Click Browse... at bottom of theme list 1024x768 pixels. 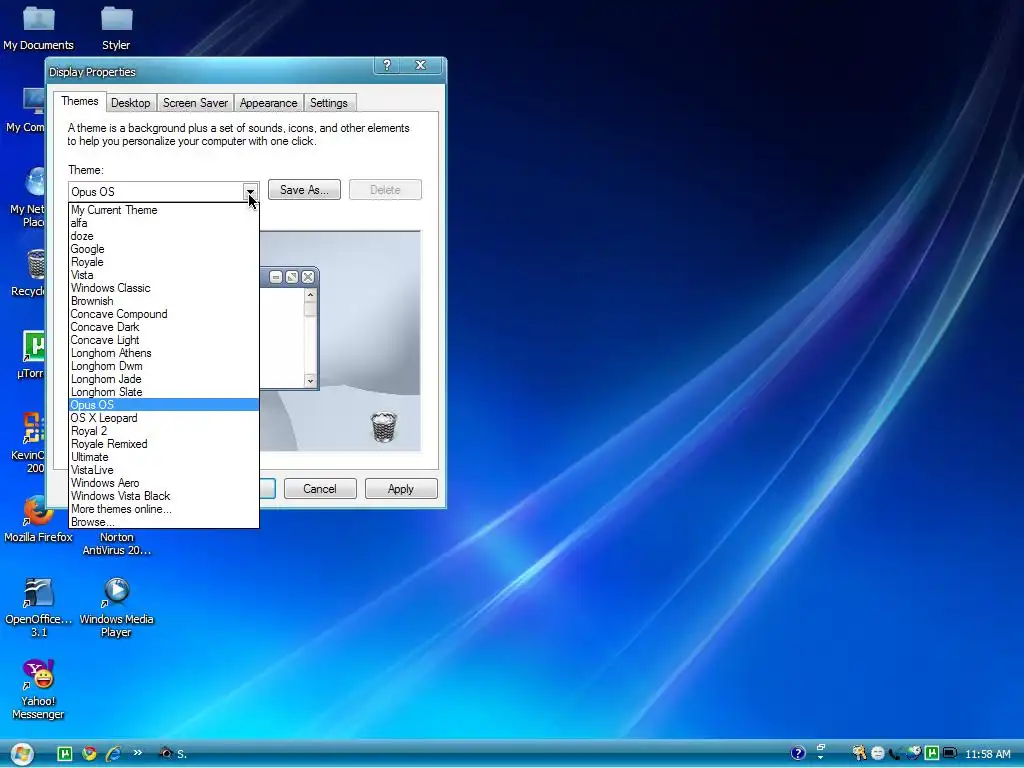pyautogui.click(x=164, y=522)
